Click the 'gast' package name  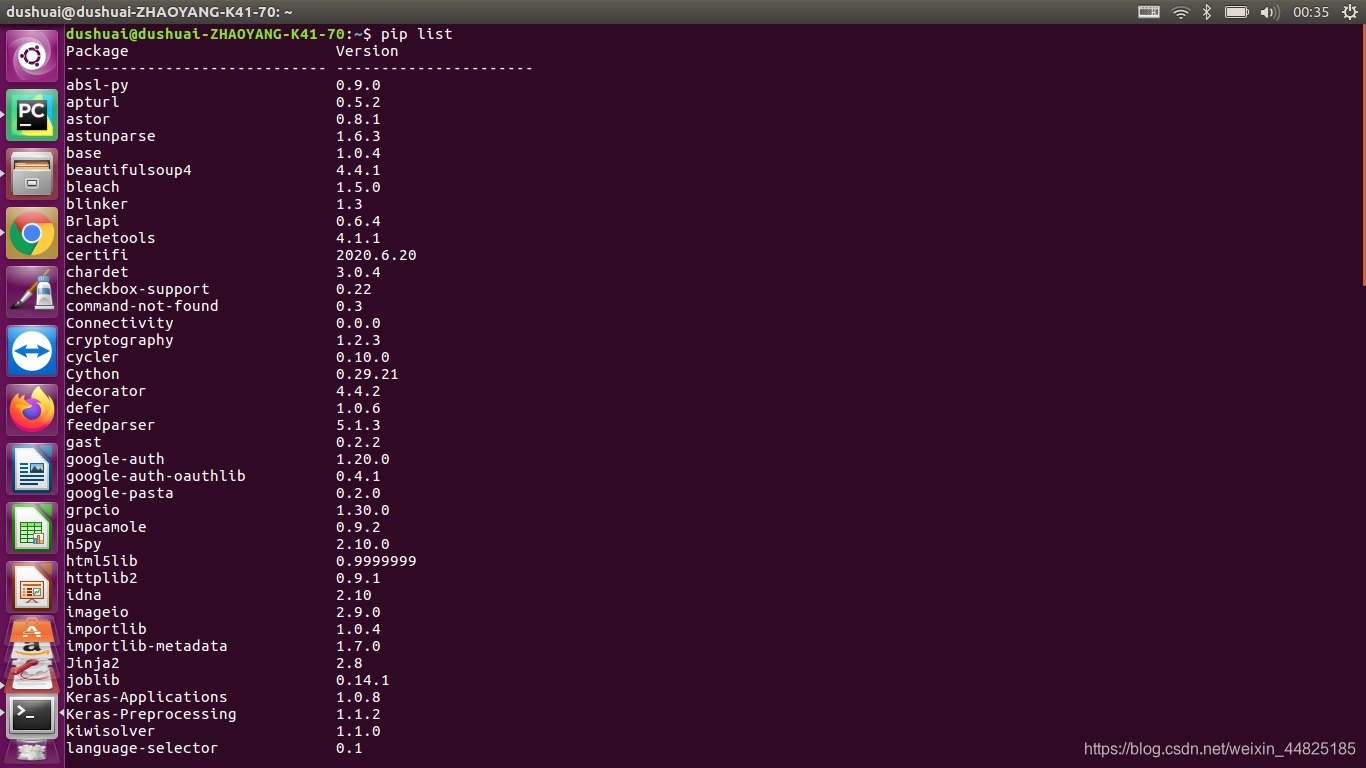coord(84,442)
